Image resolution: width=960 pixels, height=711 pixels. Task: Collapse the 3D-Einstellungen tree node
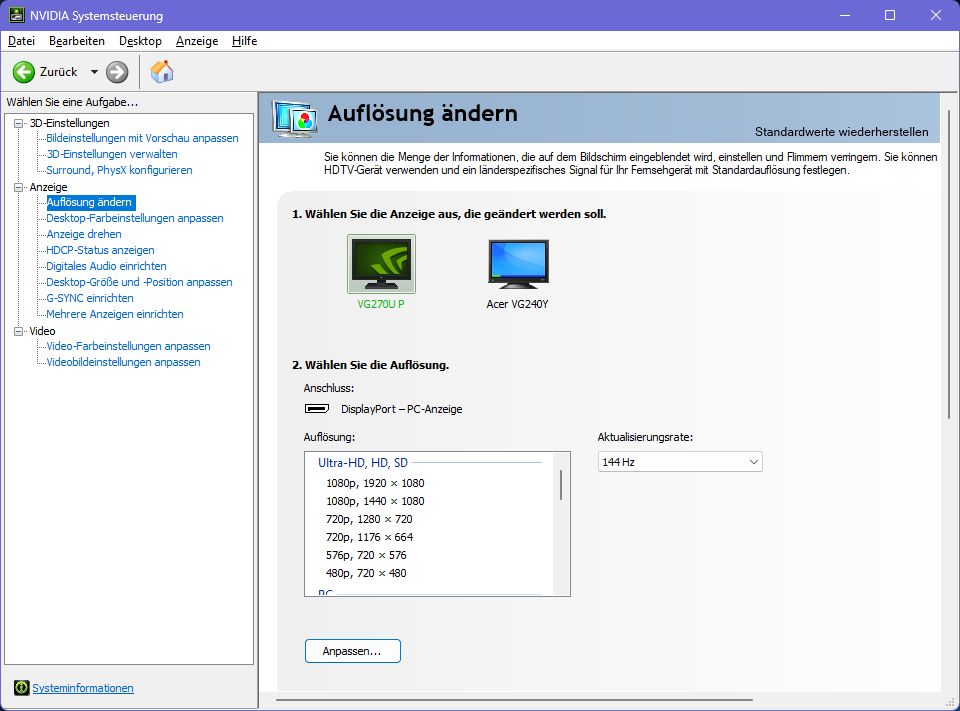[x=19, y=123]
